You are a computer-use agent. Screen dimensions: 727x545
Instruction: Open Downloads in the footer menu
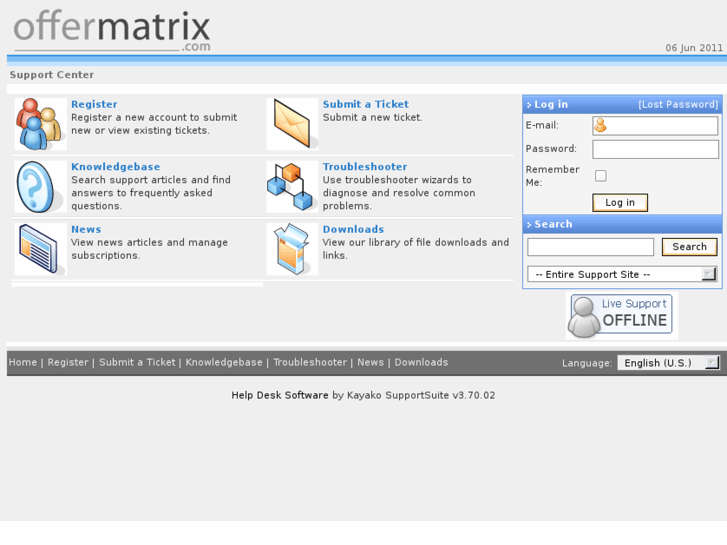coord(421,362)
